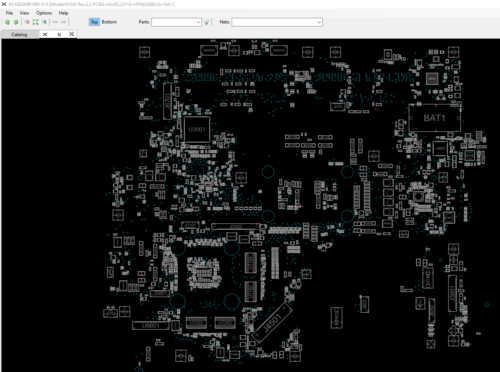
Task: Switch board view to Bottom side
Action: point(109,22)
